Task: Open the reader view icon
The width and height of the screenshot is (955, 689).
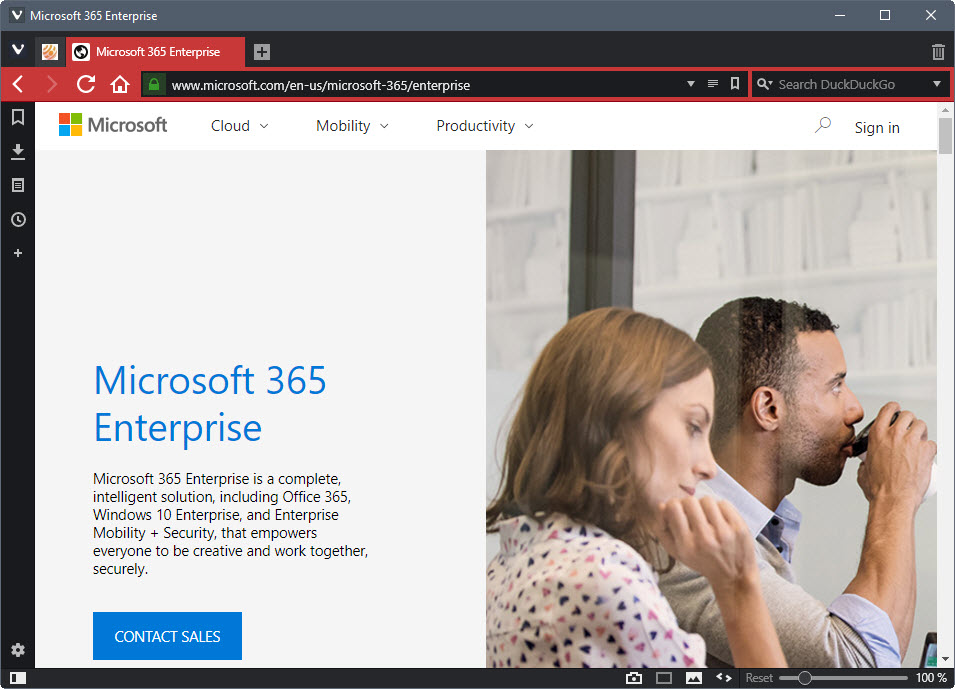Action: point(713,83)
